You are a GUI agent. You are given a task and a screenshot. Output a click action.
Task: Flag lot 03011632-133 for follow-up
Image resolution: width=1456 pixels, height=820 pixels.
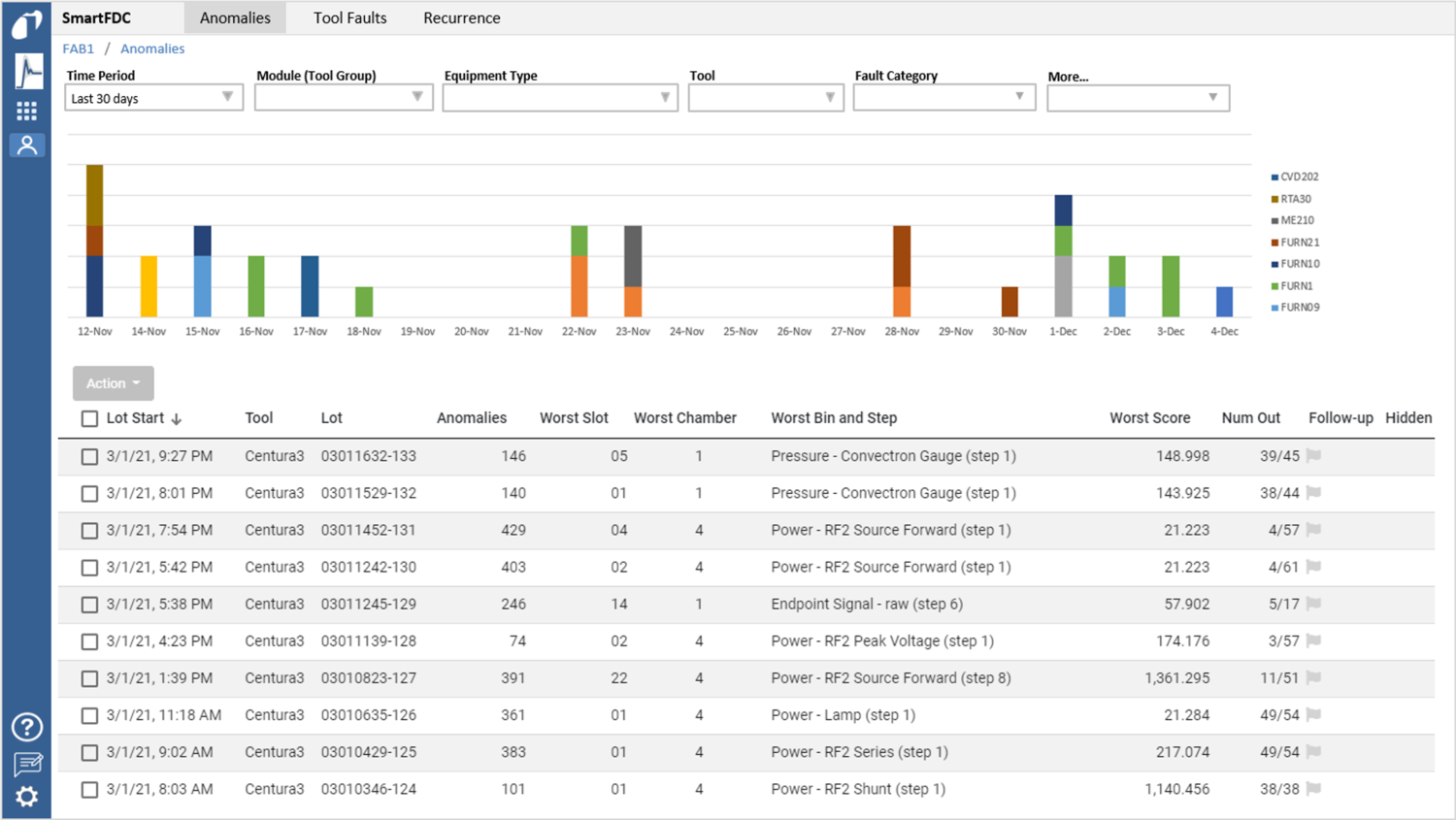pos(1314,455)
